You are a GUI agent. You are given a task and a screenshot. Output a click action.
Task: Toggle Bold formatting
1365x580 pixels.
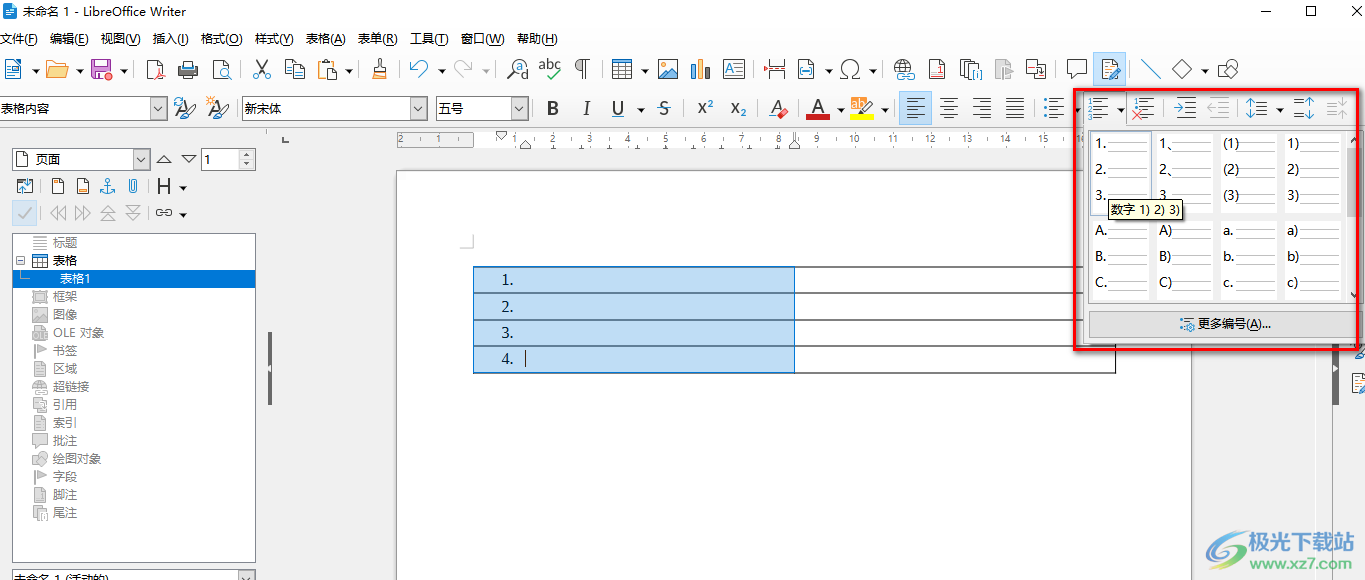(x=553, y=108)
